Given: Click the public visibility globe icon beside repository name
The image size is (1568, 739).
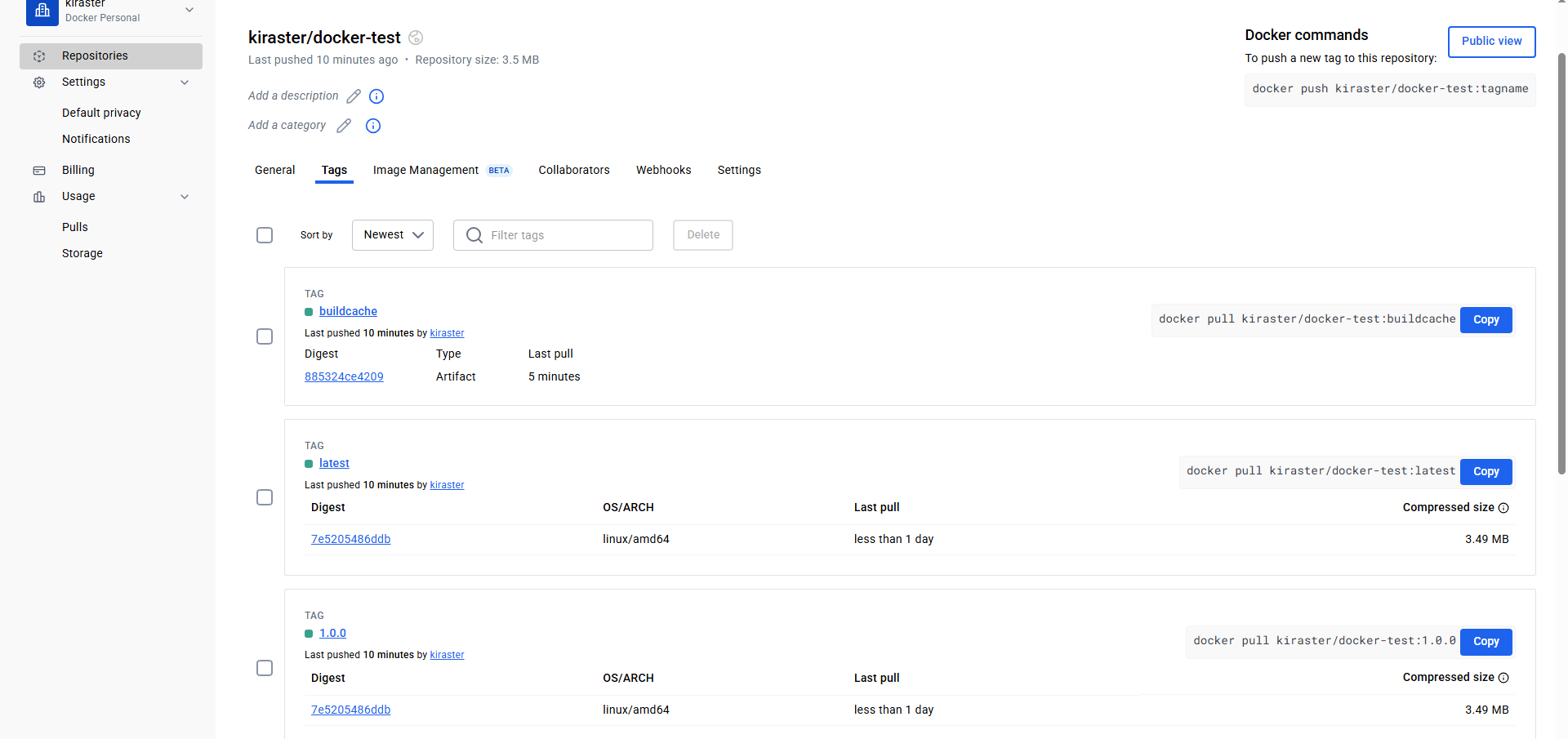Looking at the screenshot, I should point(416,38).
